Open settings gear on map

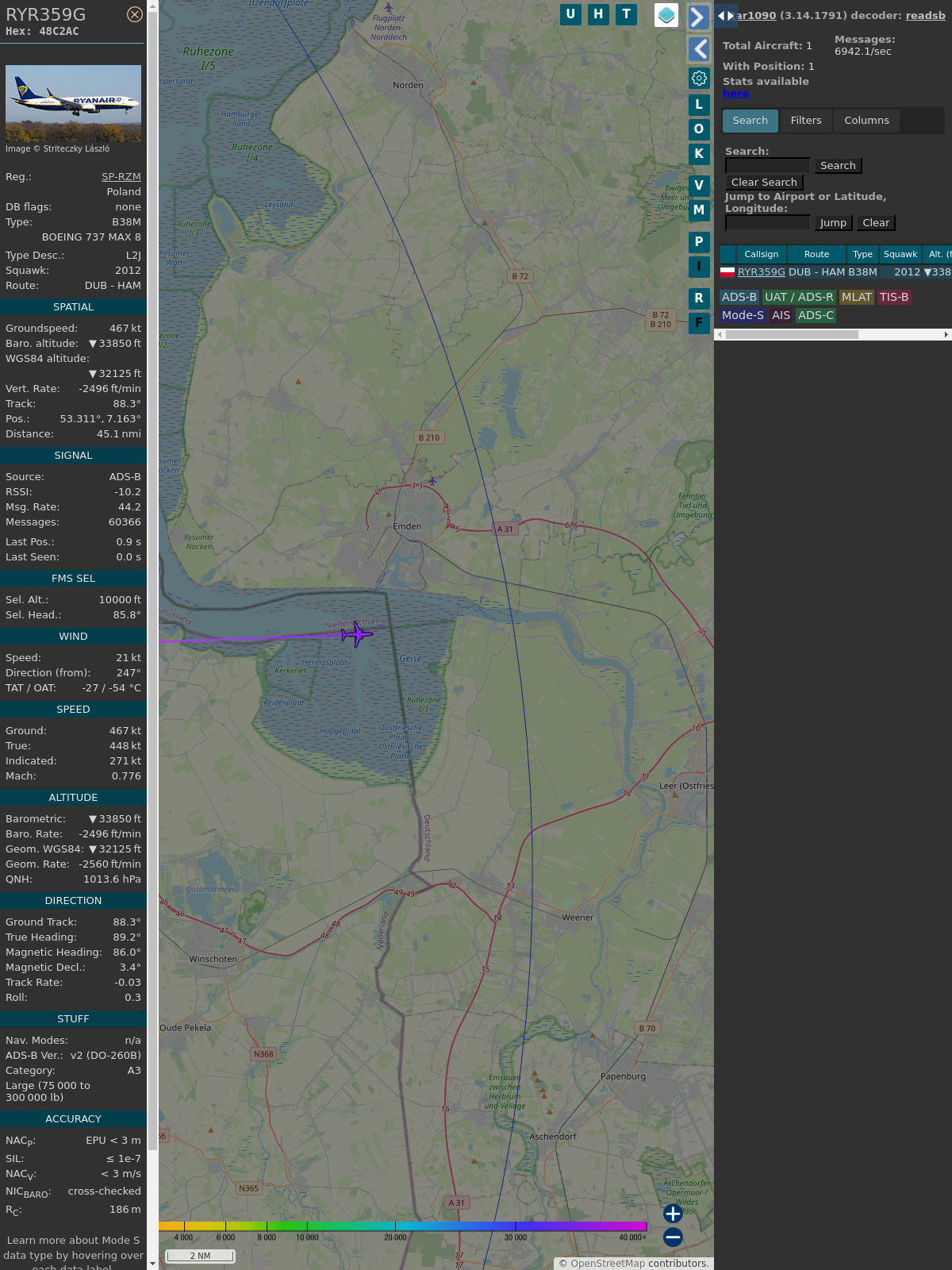(x=699, y=78)
